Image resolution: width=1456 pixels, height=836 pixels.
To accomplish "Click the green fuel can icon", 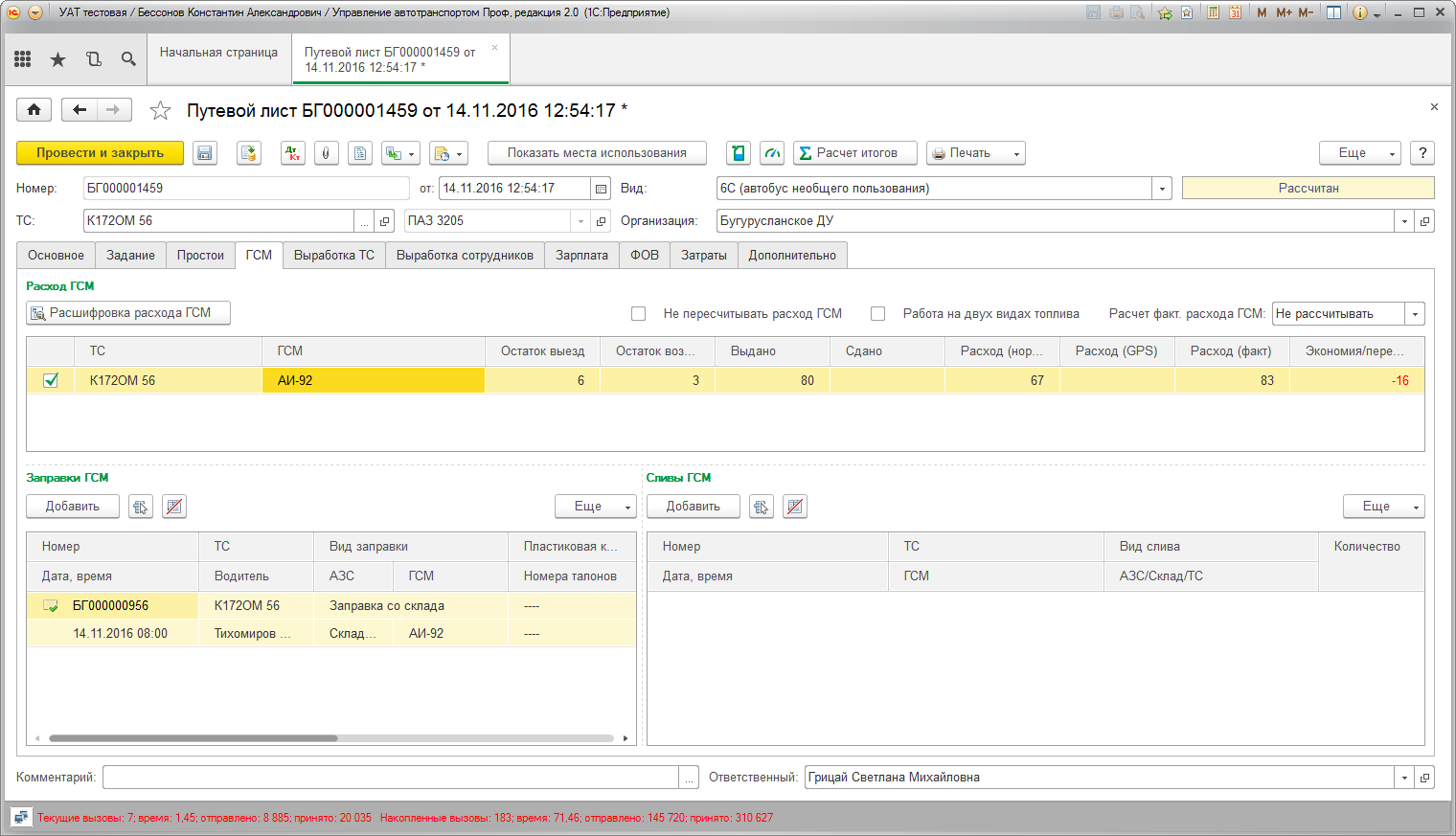I will point(739,153).
